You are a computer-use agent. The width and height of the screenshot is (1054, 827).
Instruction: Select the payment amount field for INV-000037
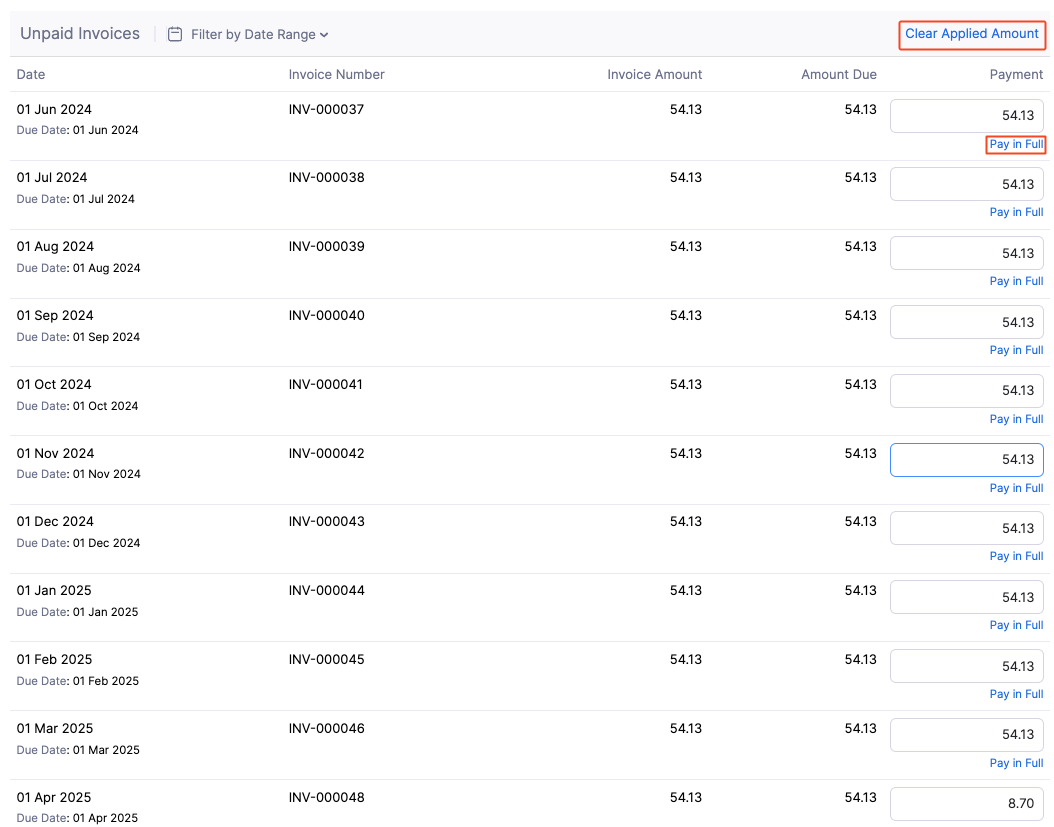tap(966, 115)
